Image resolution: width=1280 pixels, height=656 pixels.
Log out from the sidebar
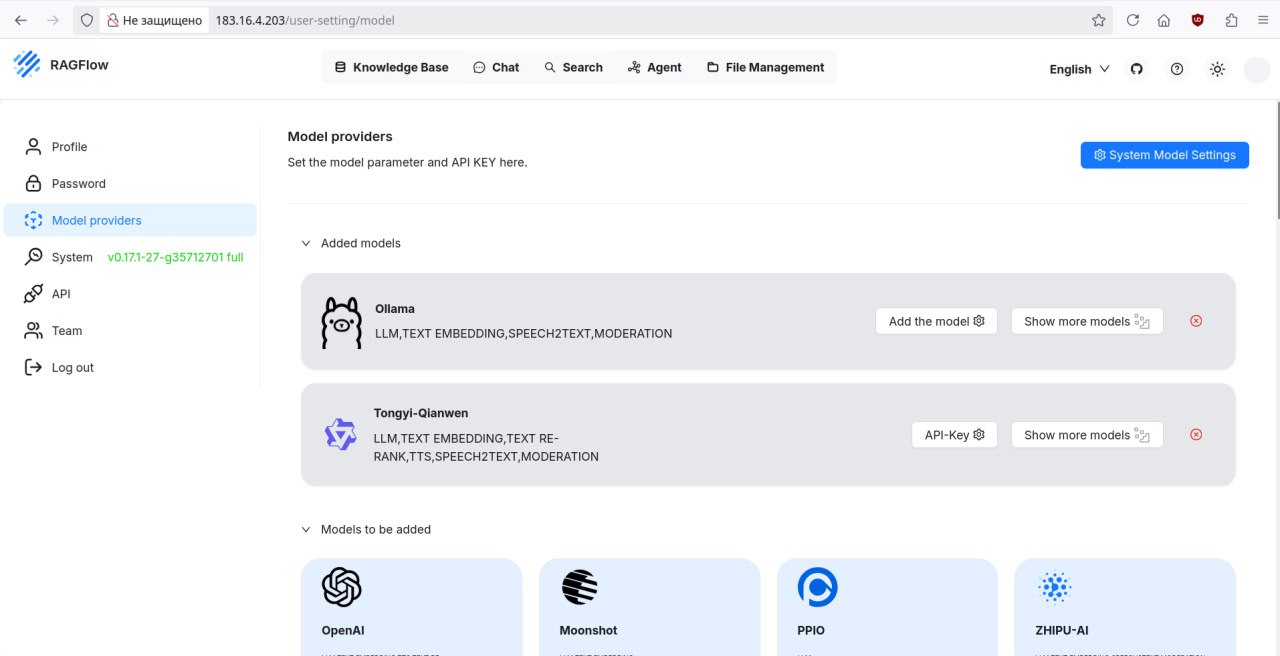coord(130,368)
